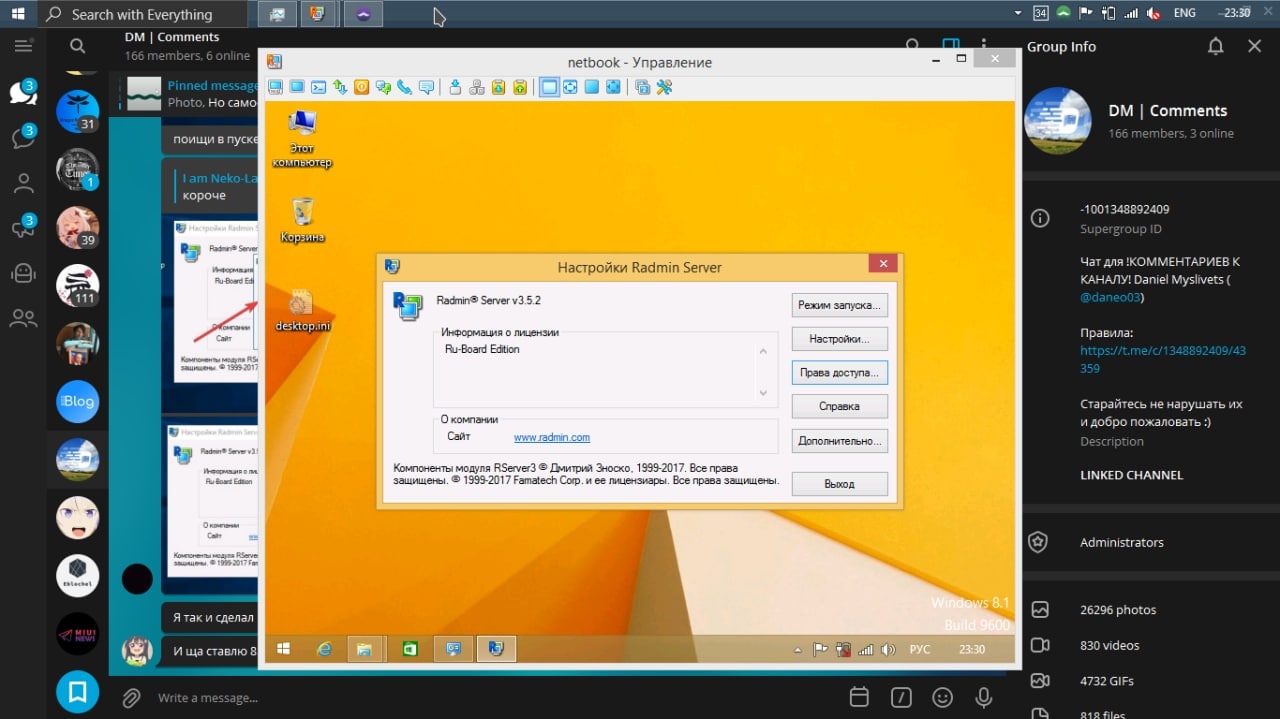Open chat with Blog avatar
Viewport: 1280px width, 719px height.
[x=77, y=401]
